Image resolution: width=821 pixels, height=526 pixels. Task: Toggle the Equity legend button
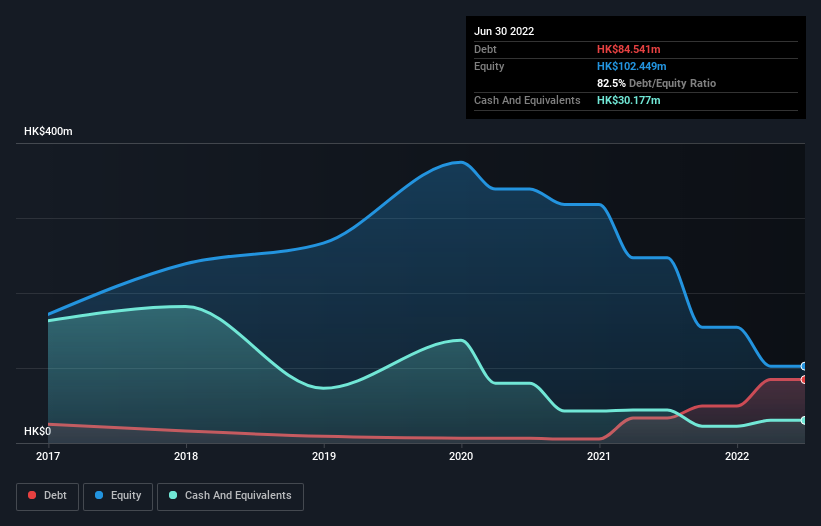click(x=118, y=496)
